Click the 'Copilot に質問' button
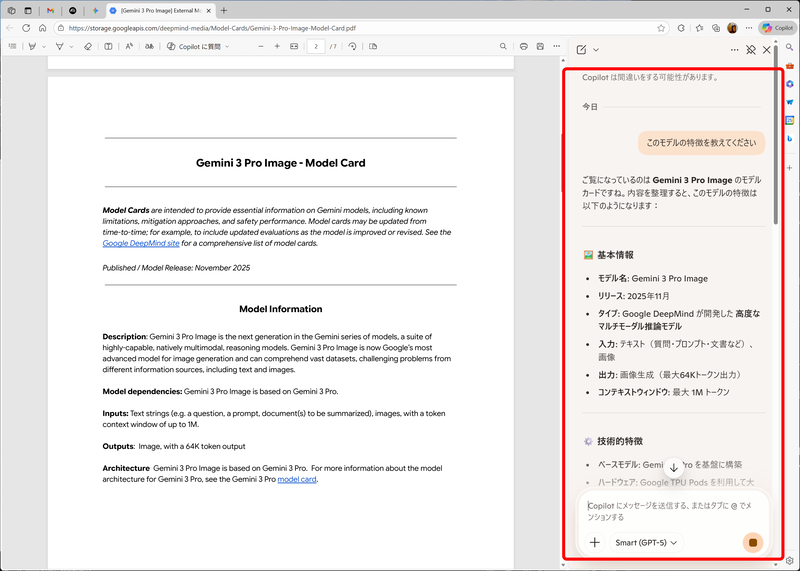Screen dimensions: 800x571 194,46
